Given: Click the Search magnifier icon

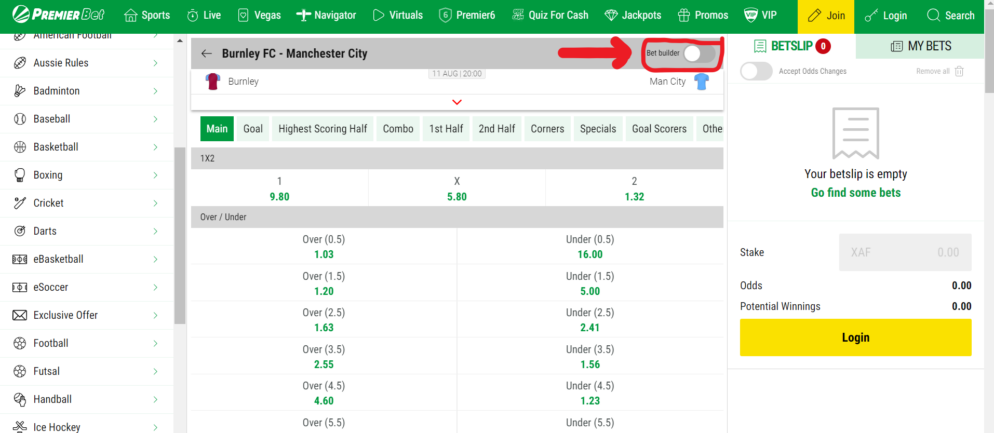Looking at the screenshot, I should (933, 16).
